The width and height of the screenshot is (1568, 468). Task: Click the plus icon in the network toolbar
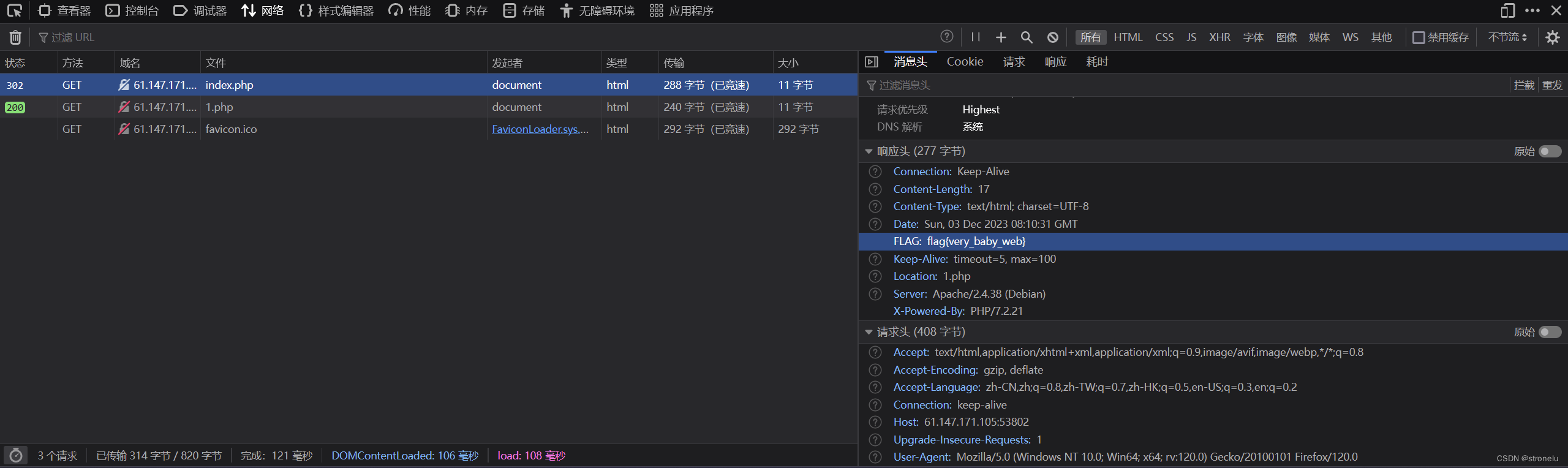pyautogui.click(x=1001, y=37)
